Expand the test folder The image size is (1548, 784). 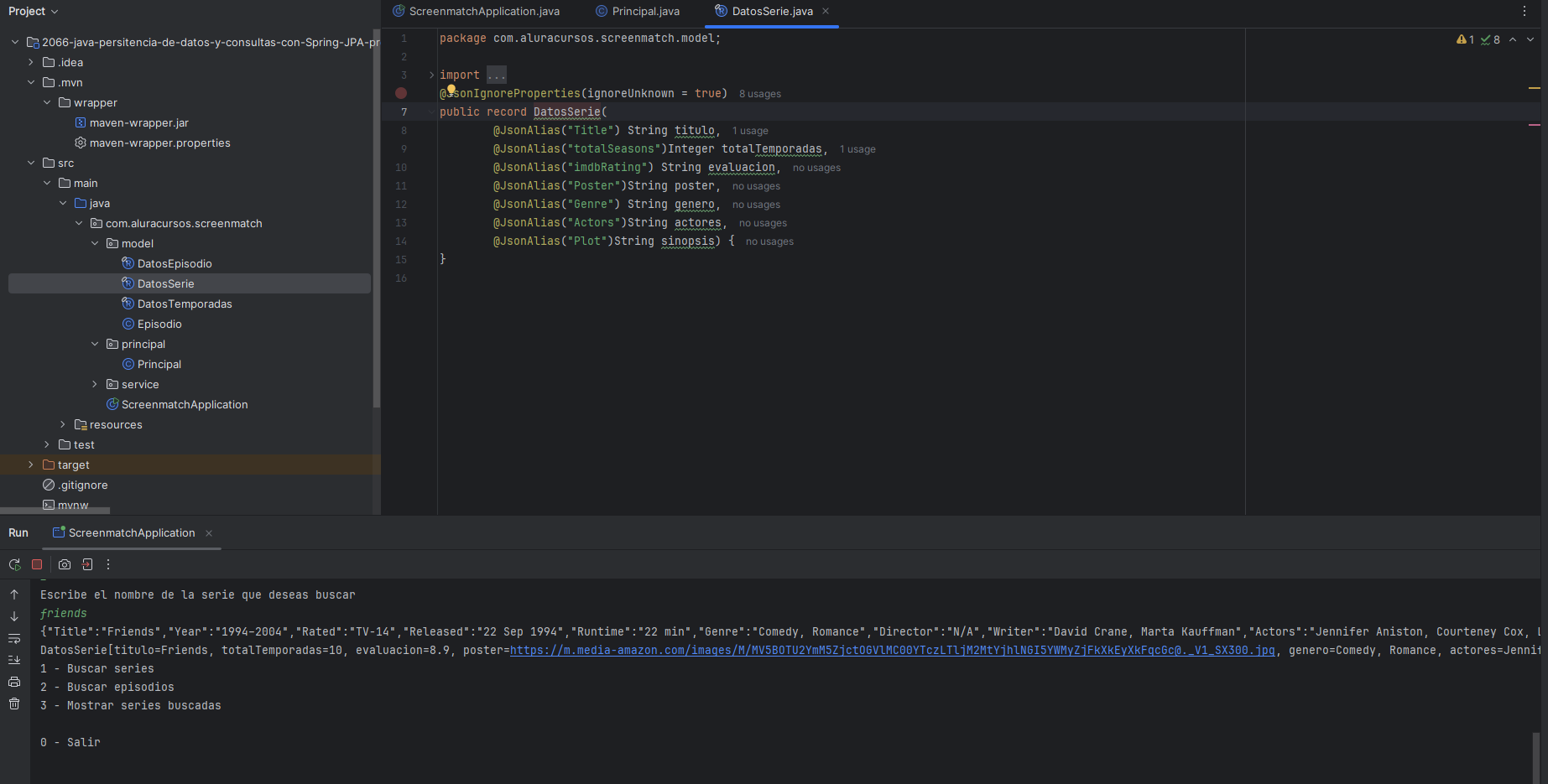point(47,444)
